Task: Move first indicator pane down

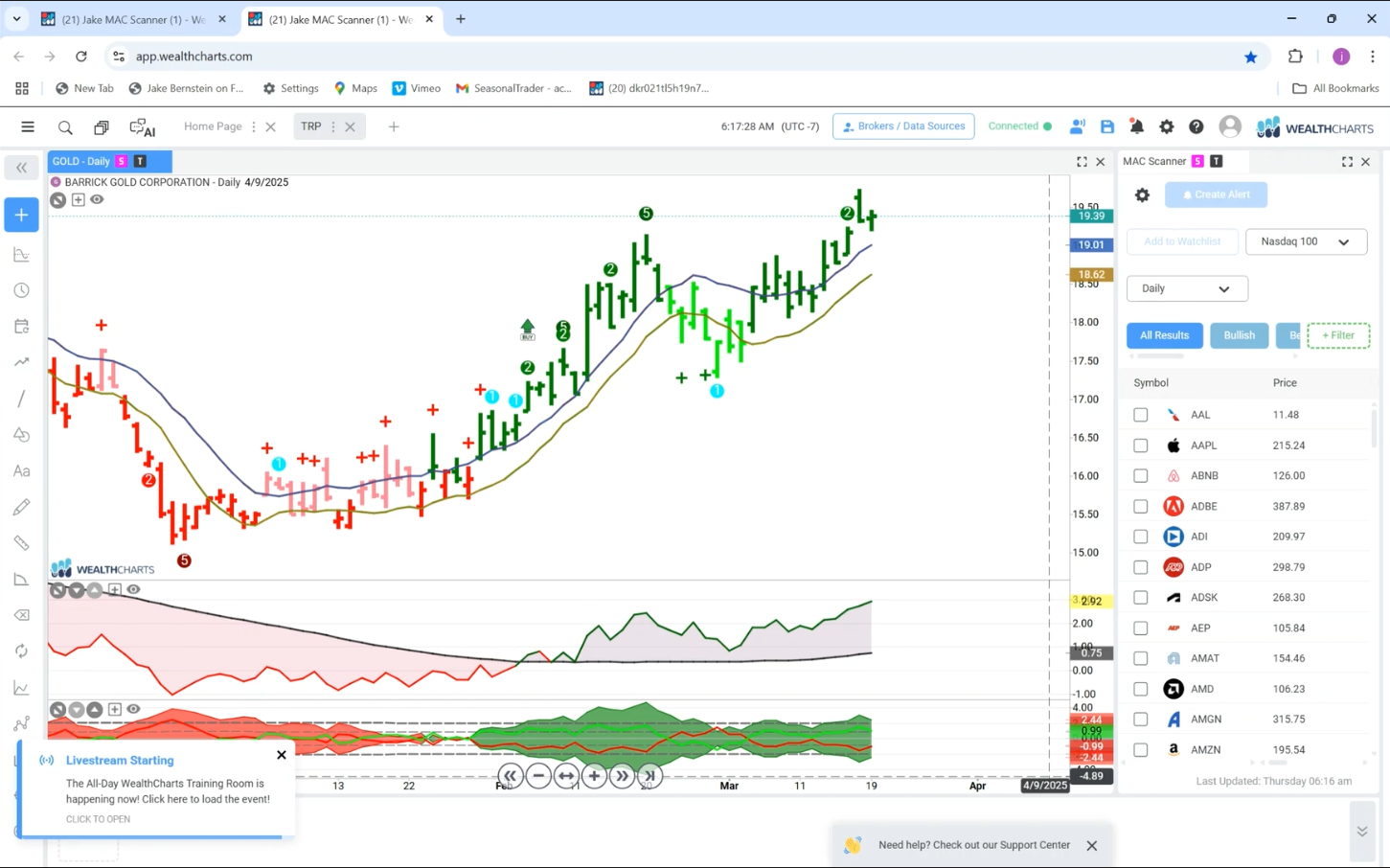Action: click(x=77, y=590)
